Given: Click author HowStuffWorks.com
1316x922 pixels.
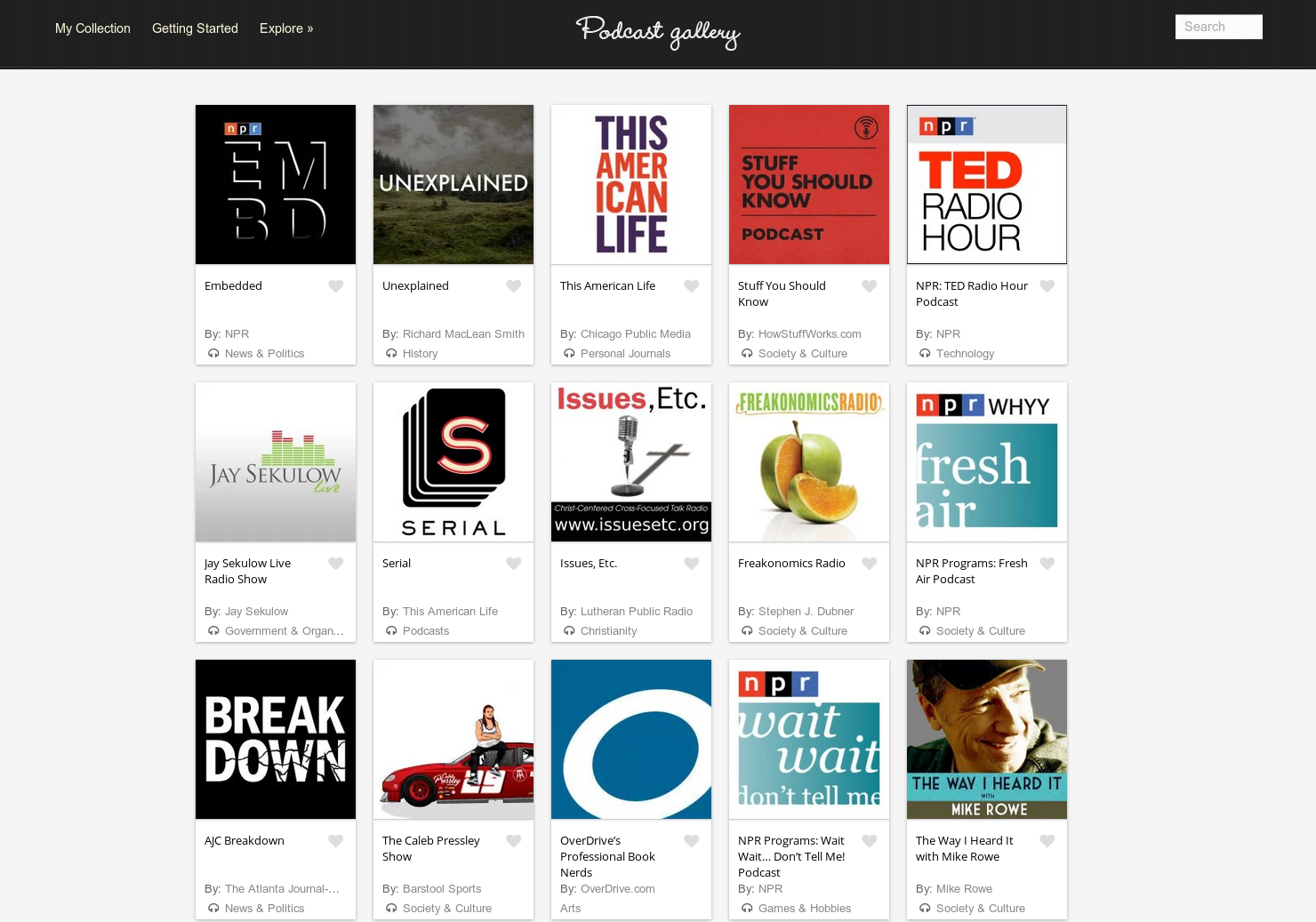Looking at the screenshot, I should click(x=810, y=334).
